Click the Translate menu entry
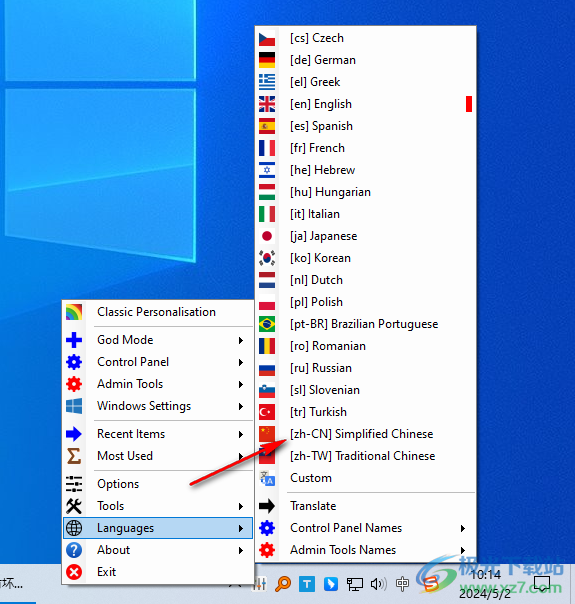Screen dimensions: 575x604 tap(365, 506)
